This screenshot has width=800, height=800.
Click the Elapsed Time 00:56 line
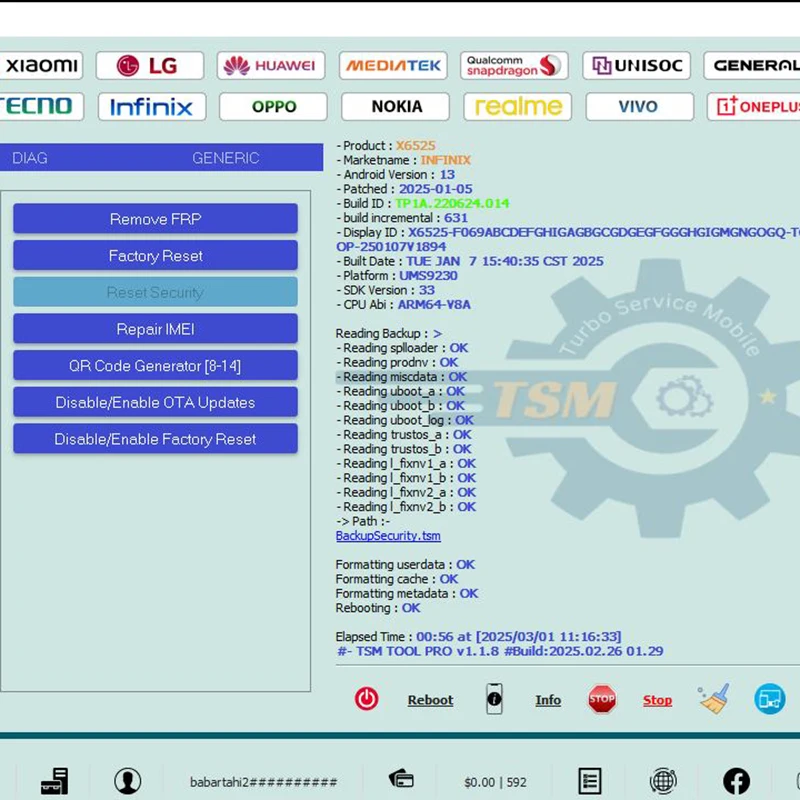(x=478, y=637)
